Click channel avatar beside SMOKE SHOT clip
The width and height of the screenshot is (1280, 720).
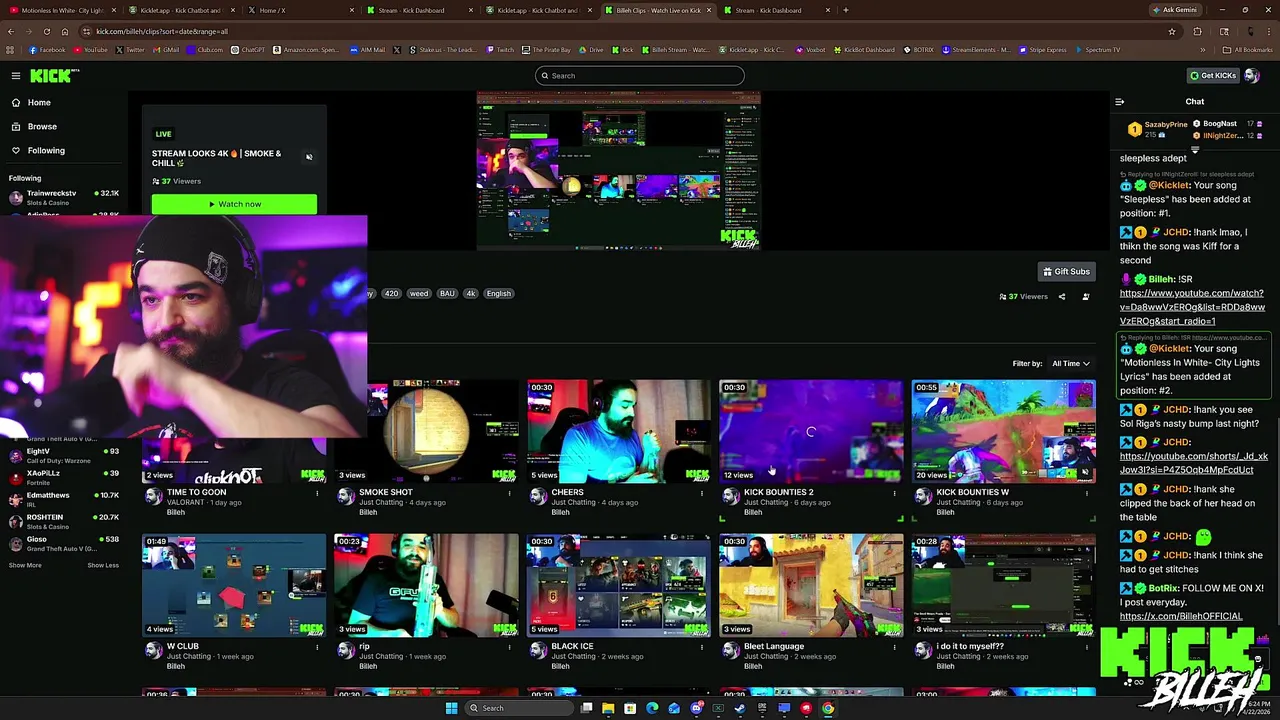346,496
